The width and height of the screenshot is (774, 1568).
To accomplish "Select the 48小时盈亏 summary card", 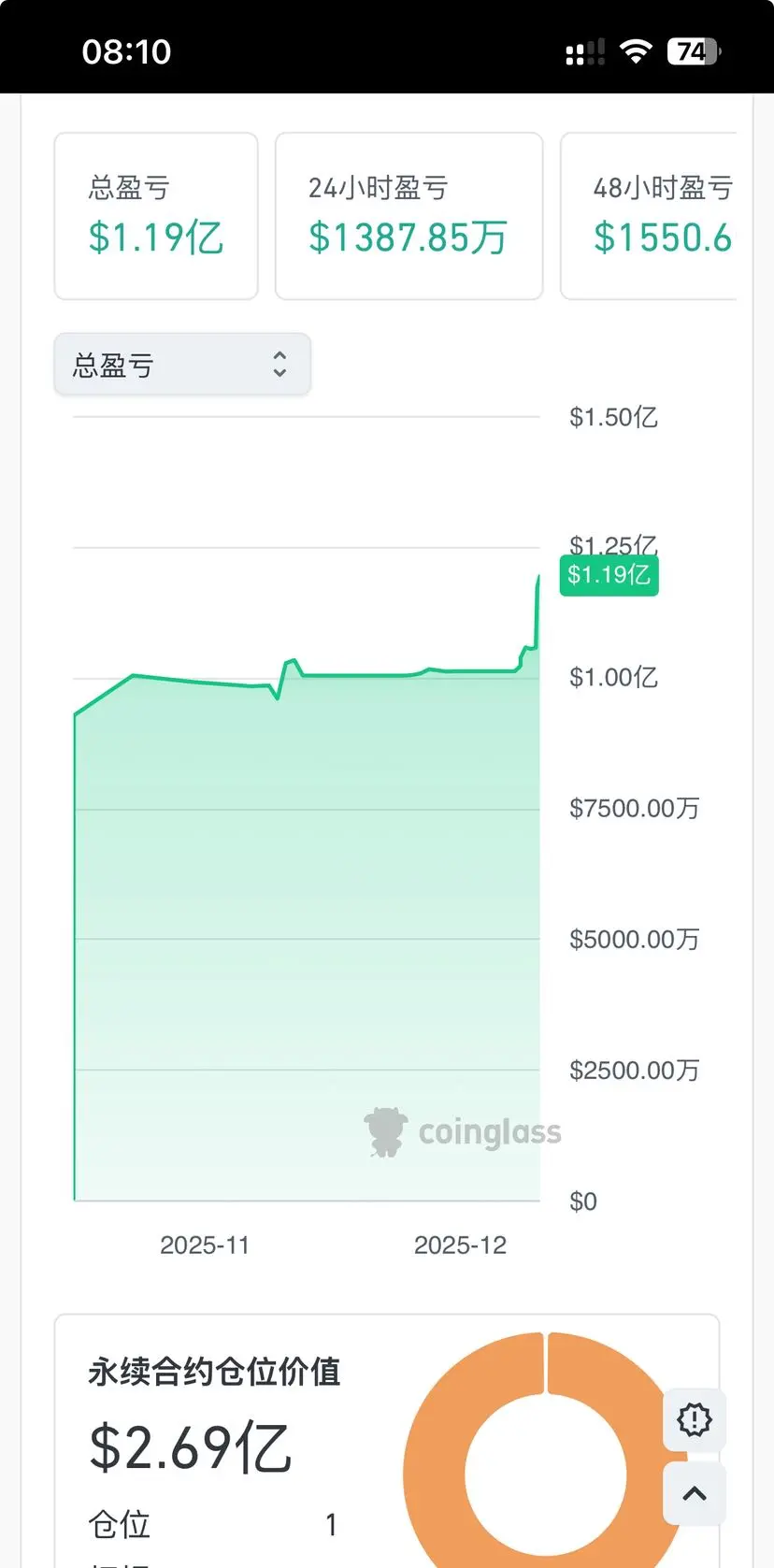I will [x=649, y=216].
